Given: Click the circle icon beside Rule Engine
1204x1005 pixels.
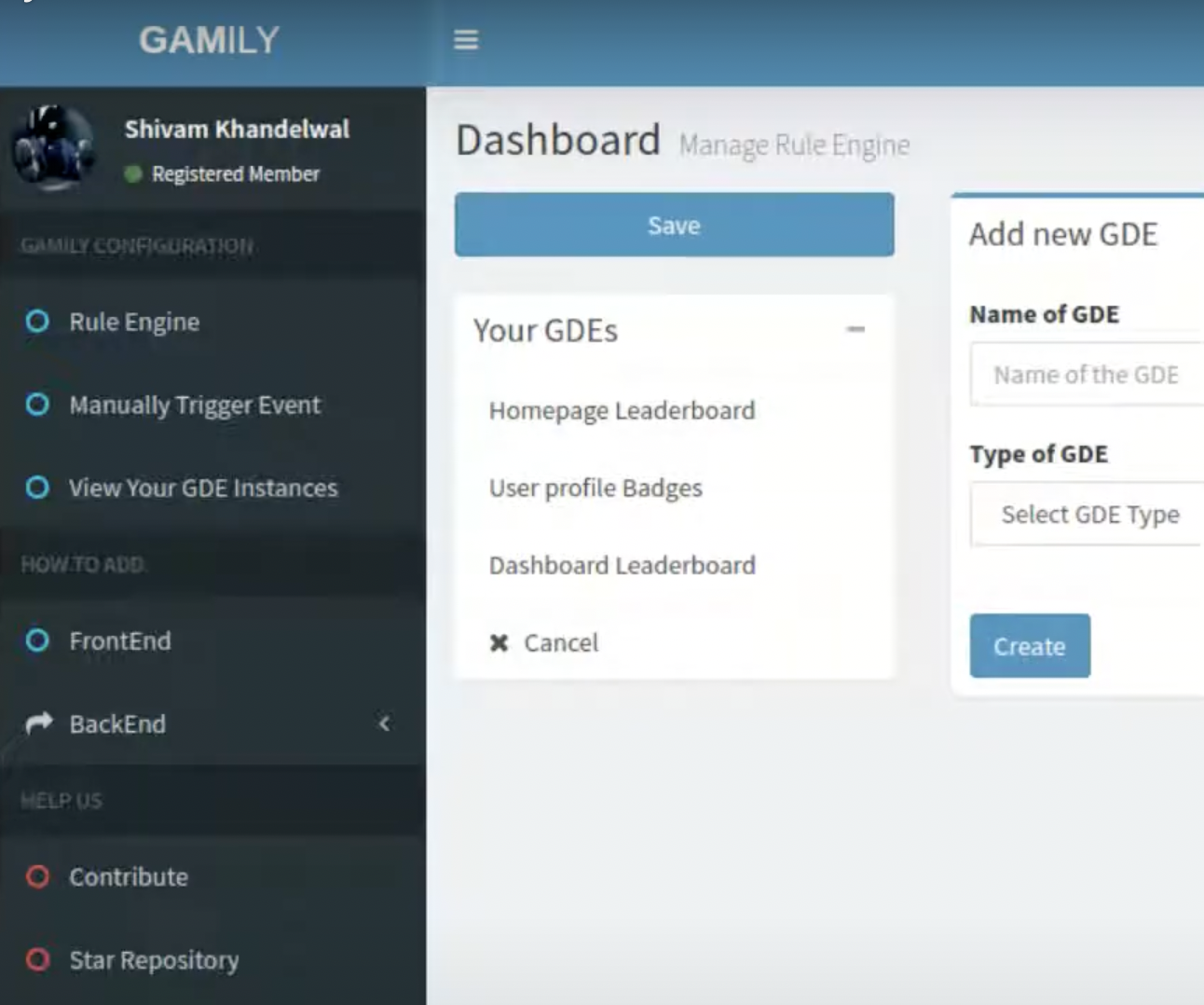Looking at the screenshot, I should coord(37,322).
